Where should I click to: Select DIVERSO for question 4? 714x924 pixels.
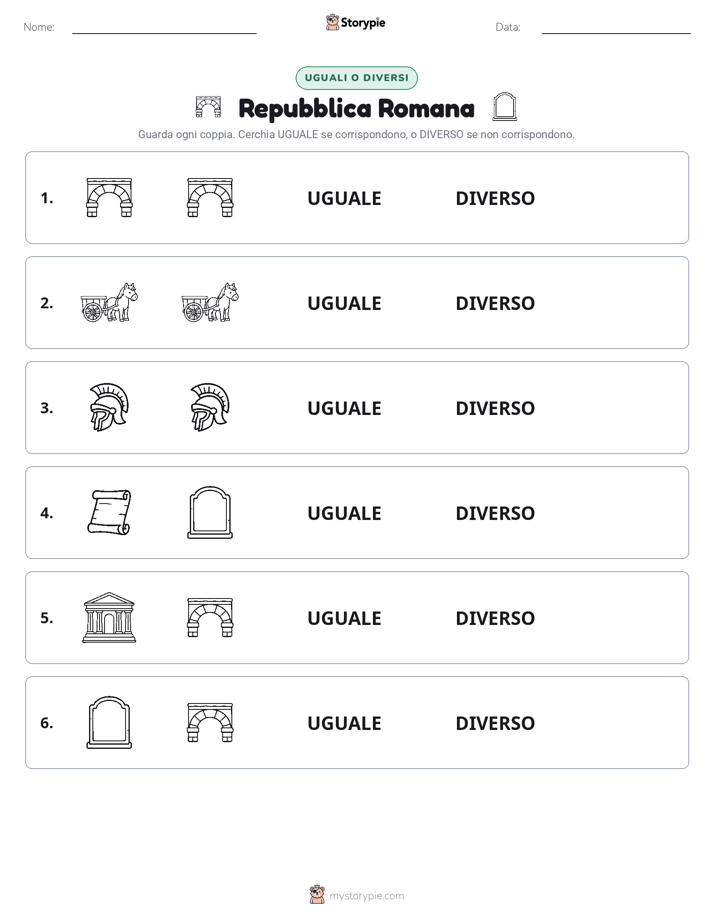pos(495,513)
